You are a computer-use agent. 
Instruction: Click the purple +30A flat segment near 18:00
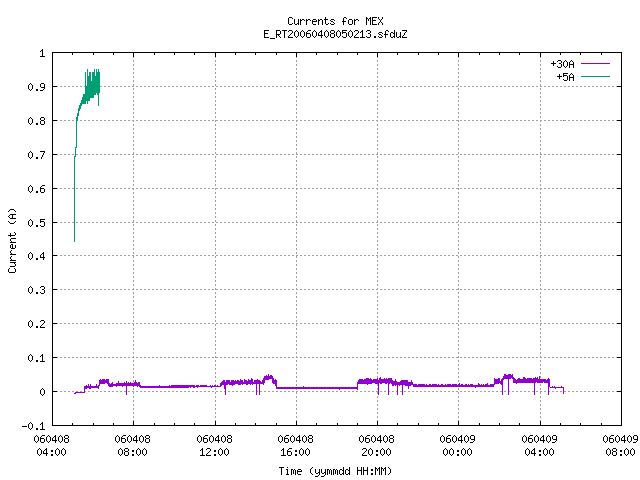click(x=317, y=388)
